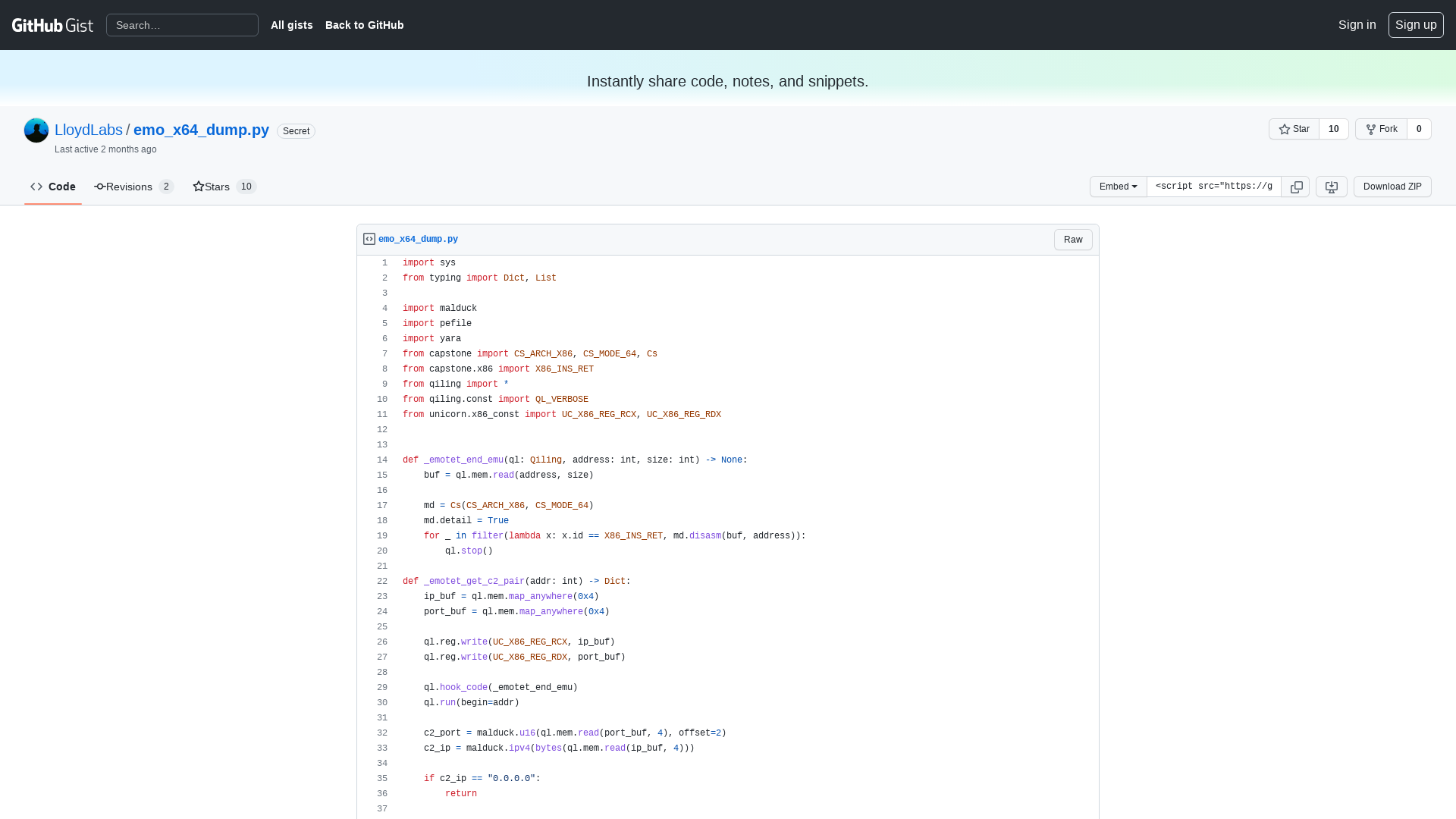The width and height of the screenshot is (1456, 819).
Task: Click the Secret label badge
Action: click(x=296, y=131)
